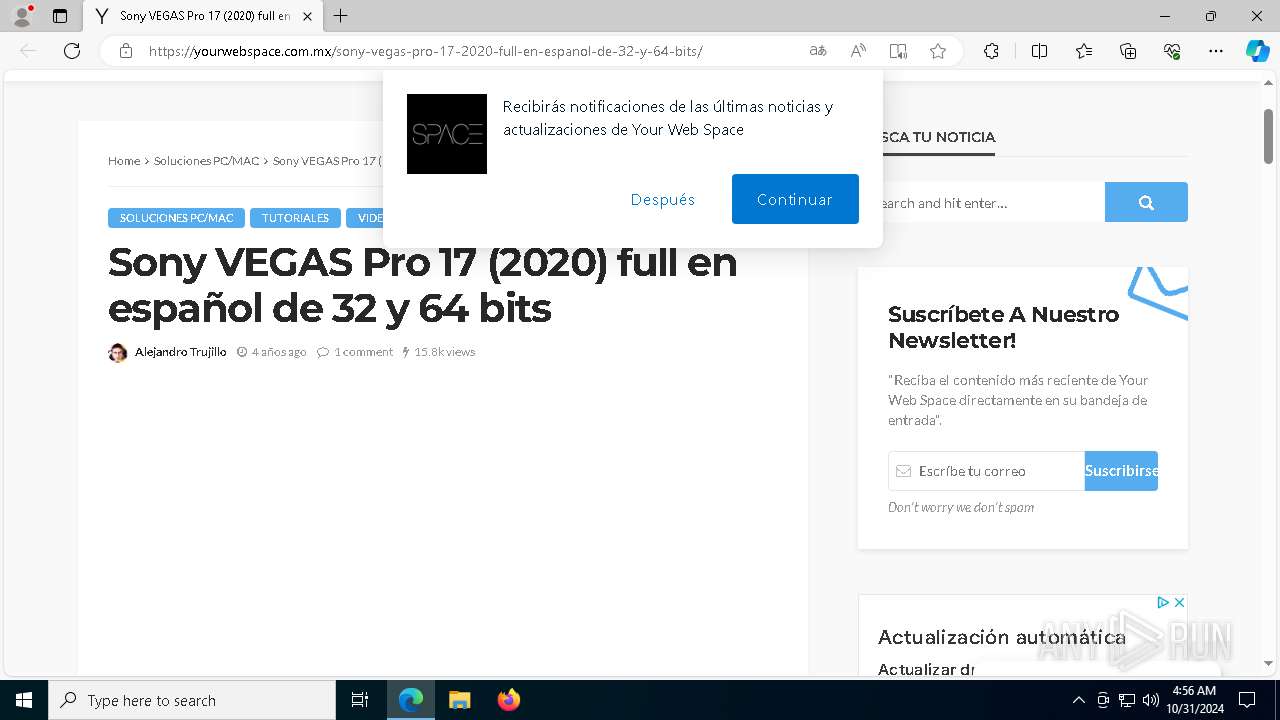The width and height of the screenshot is (1280, 720).
Task: Open the Favorites list
Action: point(1084,51)
